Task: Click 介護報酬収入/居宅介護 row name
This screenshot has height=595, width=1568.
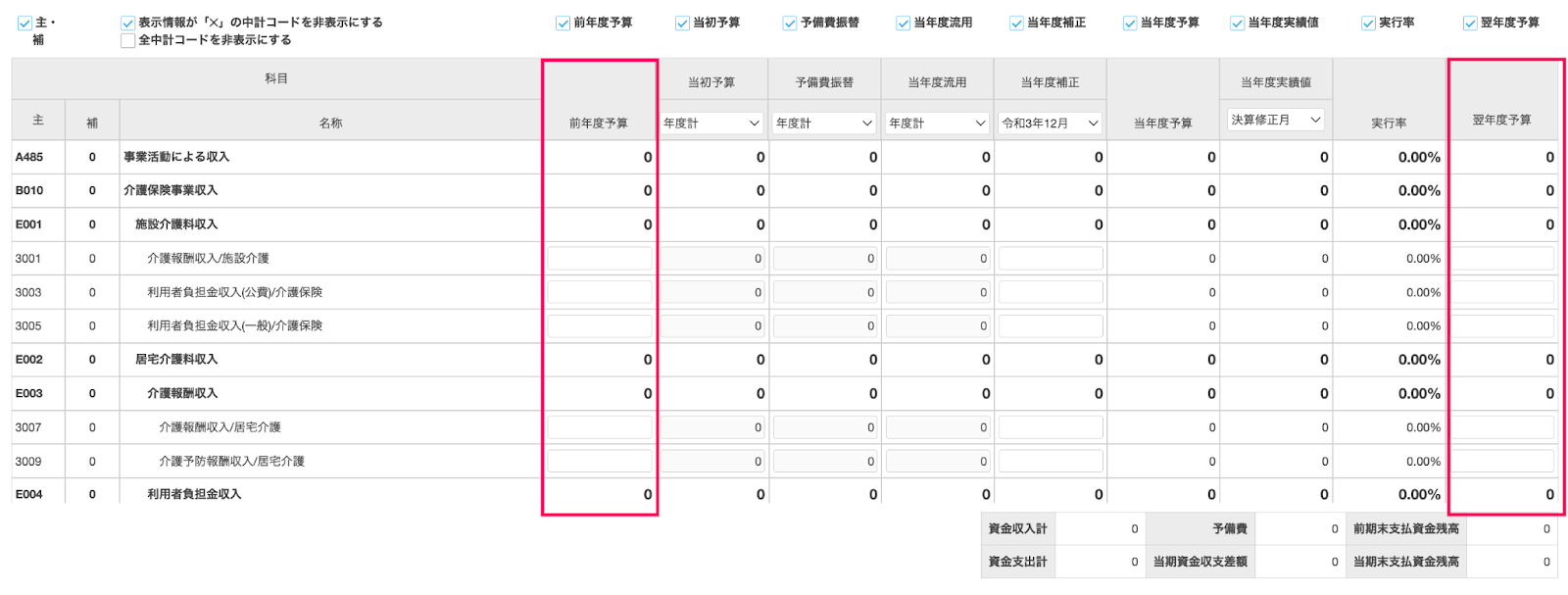Action: pos(220,427)
